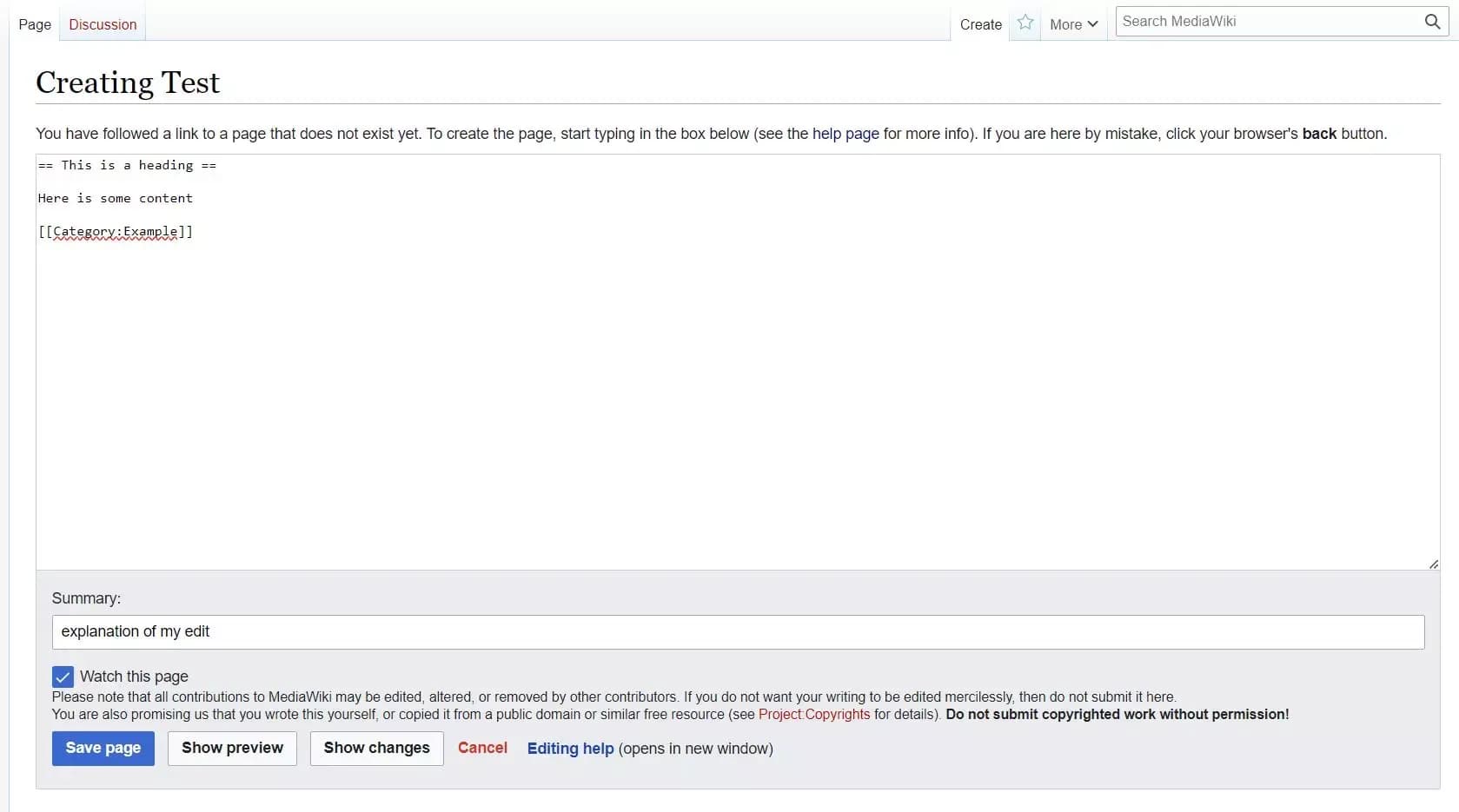Expand the More dropdown menu
This screenshot has height=812, width=1459.
pos(1072,24)
